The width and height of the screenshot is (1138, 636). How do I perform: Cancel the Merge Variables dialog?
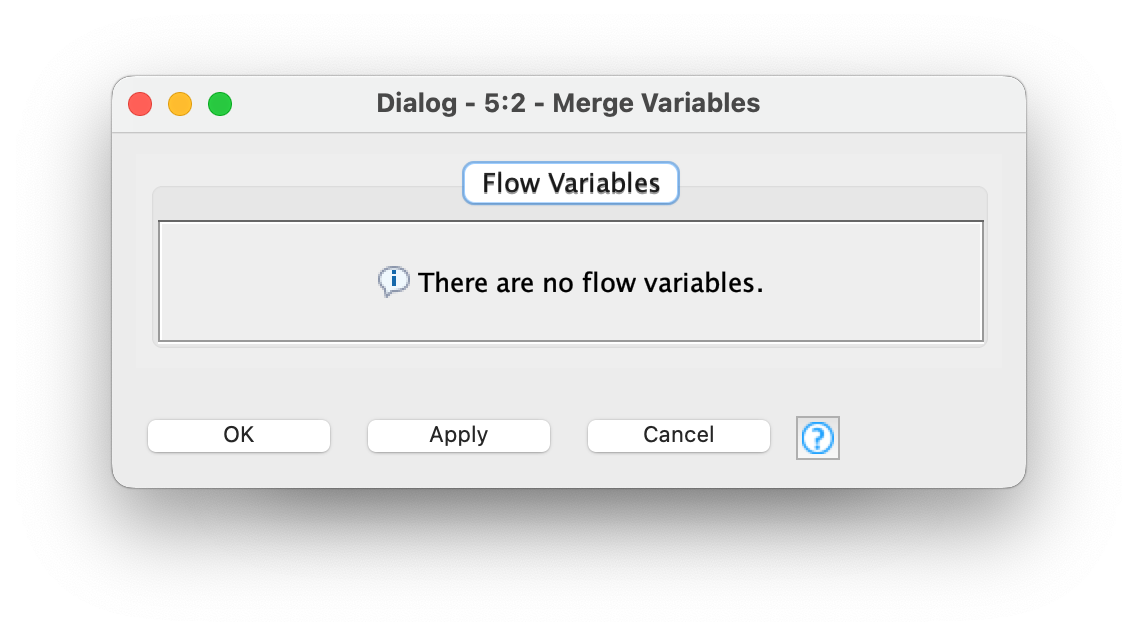678,435
